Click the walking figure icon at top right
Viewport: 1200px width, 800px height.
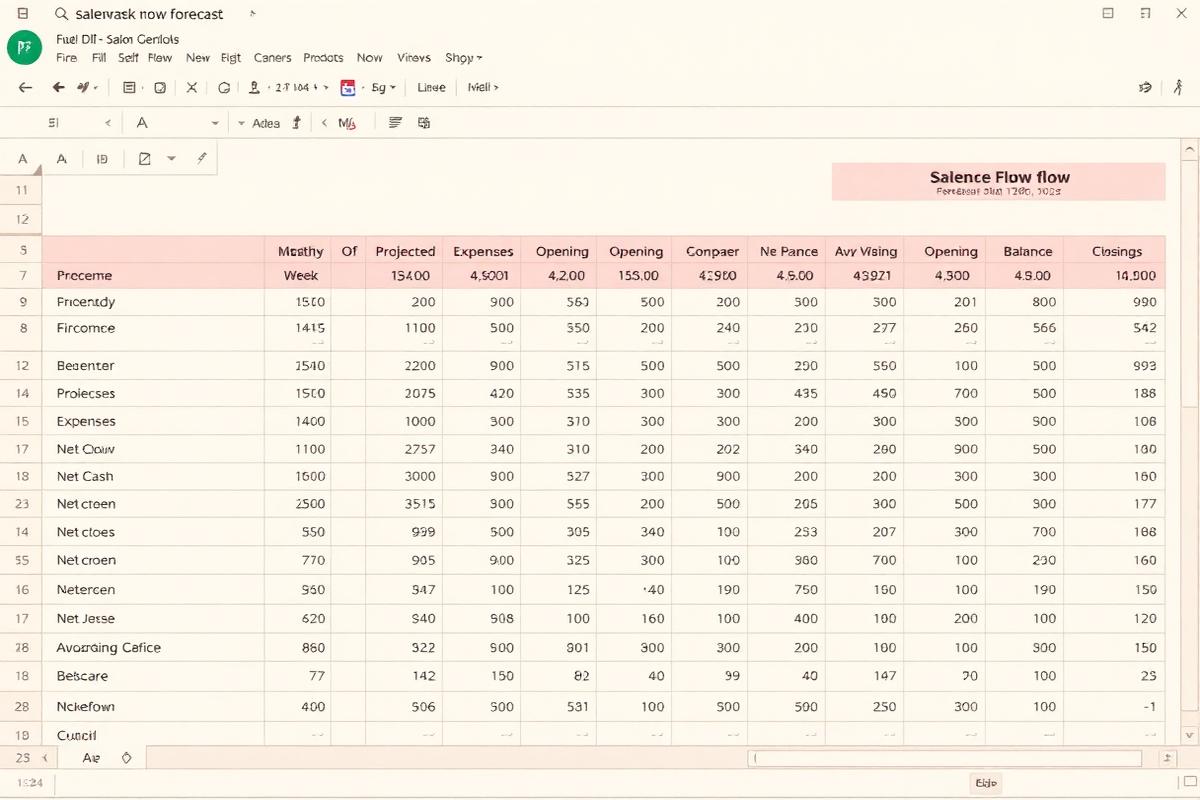pyautogui.click(x=1179, y=87)
